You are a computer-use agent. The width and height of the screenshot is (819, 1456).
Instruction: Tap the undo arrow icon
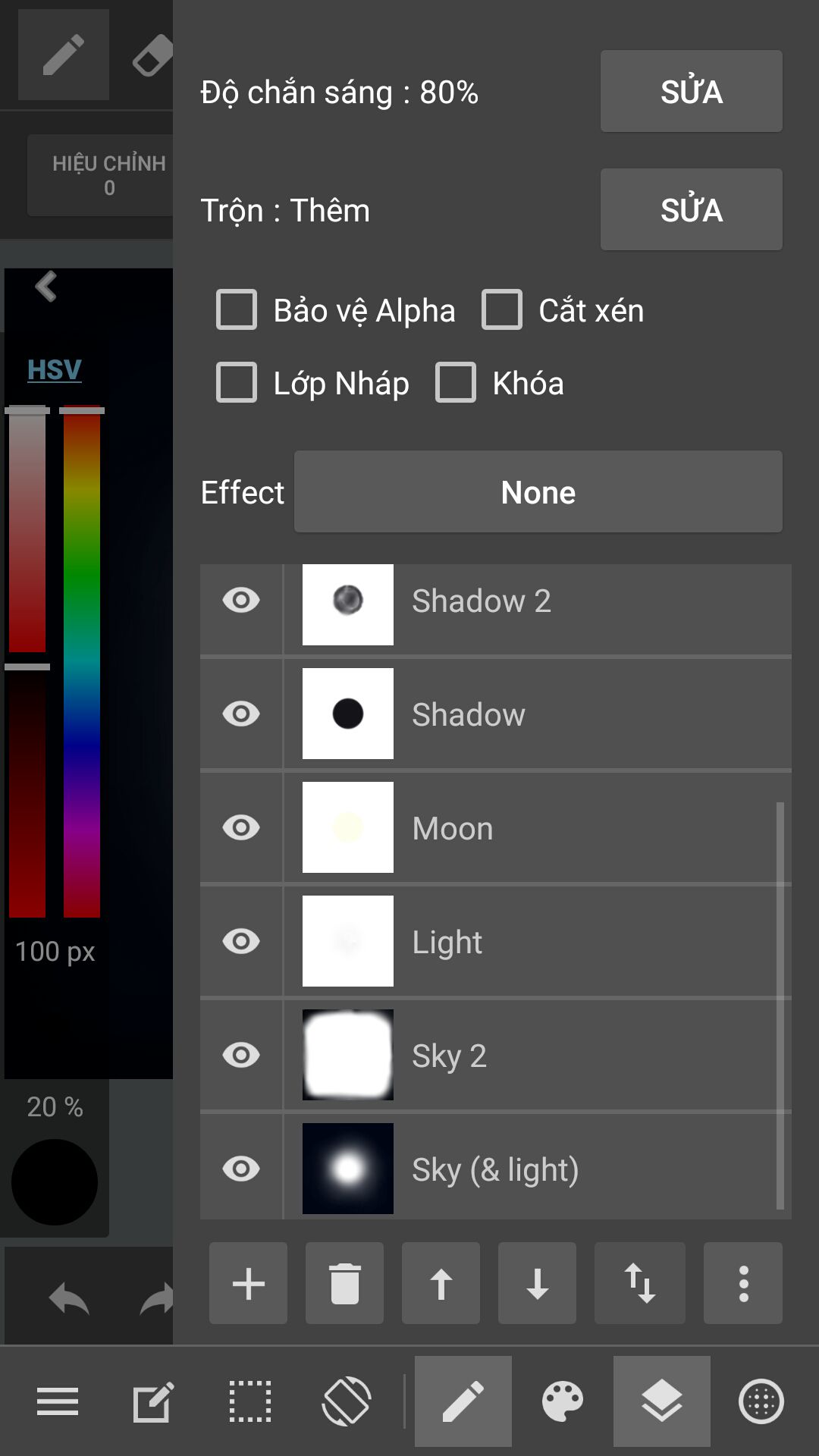pos(69,1299)
